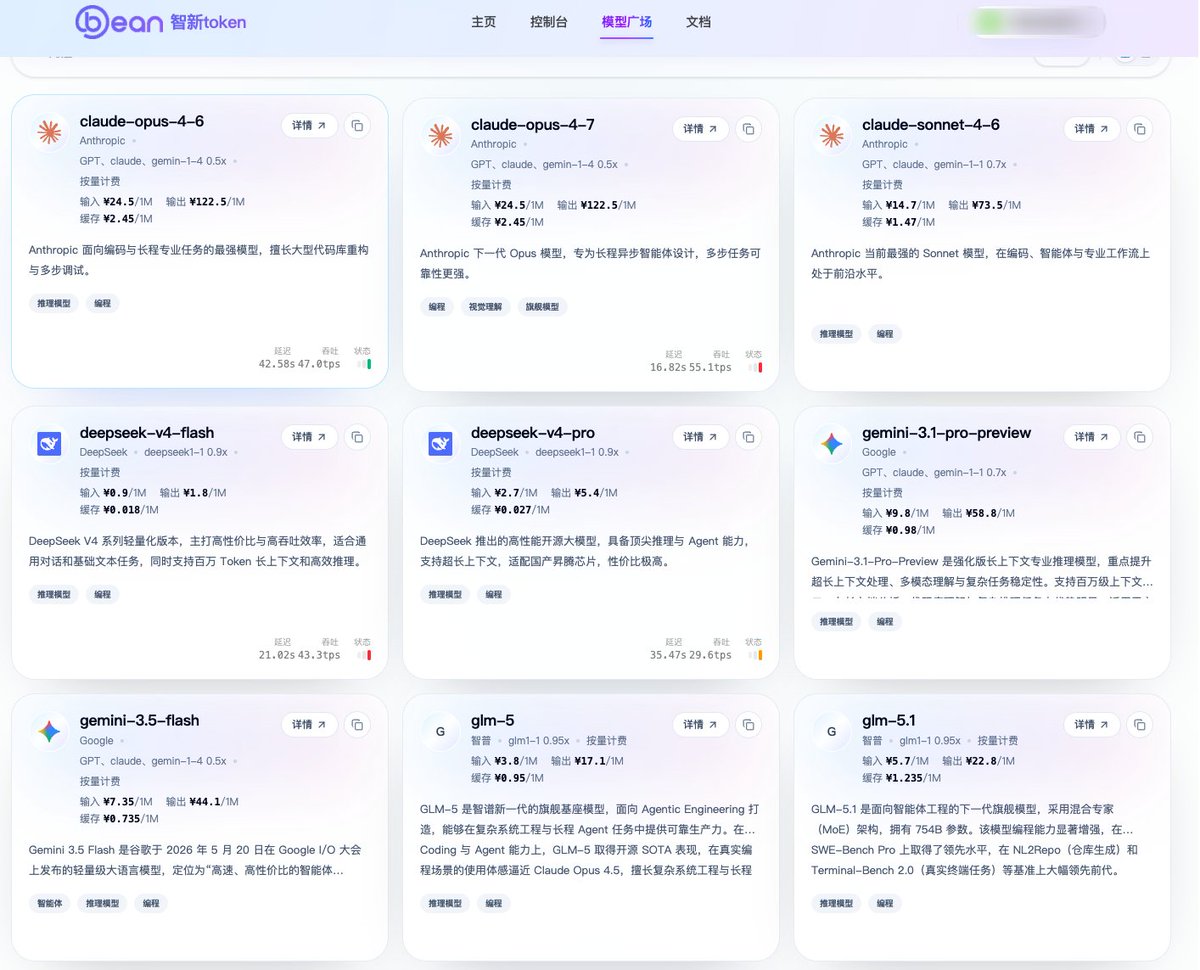The image size is (1200, 970).
Task: Click the Anthropic logo on claude-opus-4-6 card
Action: click(x=49, y=132)
